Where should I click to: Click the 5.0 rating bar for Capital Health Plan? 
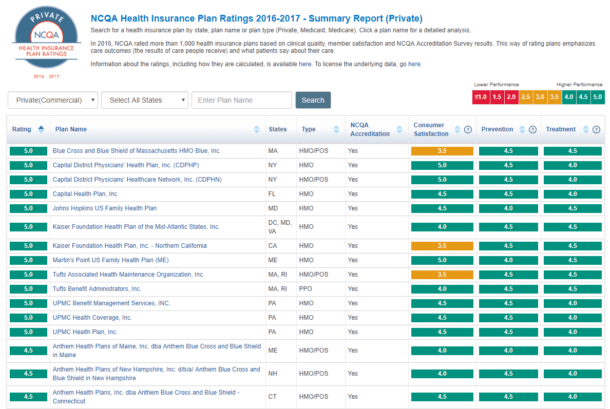click(28, 194)
